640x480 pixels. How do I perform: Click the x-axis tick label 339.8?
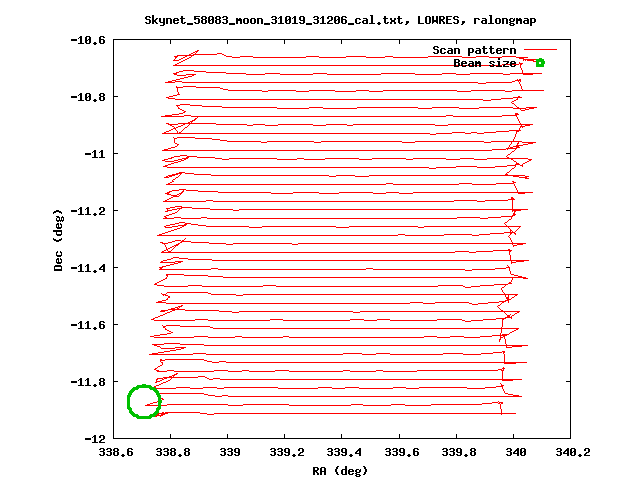(459, 452)
